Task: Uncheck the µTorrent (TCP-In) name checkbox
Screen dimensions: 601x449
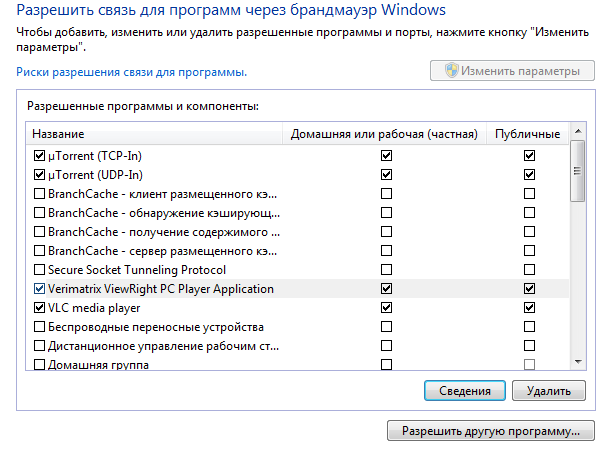Action: point(39,156)
